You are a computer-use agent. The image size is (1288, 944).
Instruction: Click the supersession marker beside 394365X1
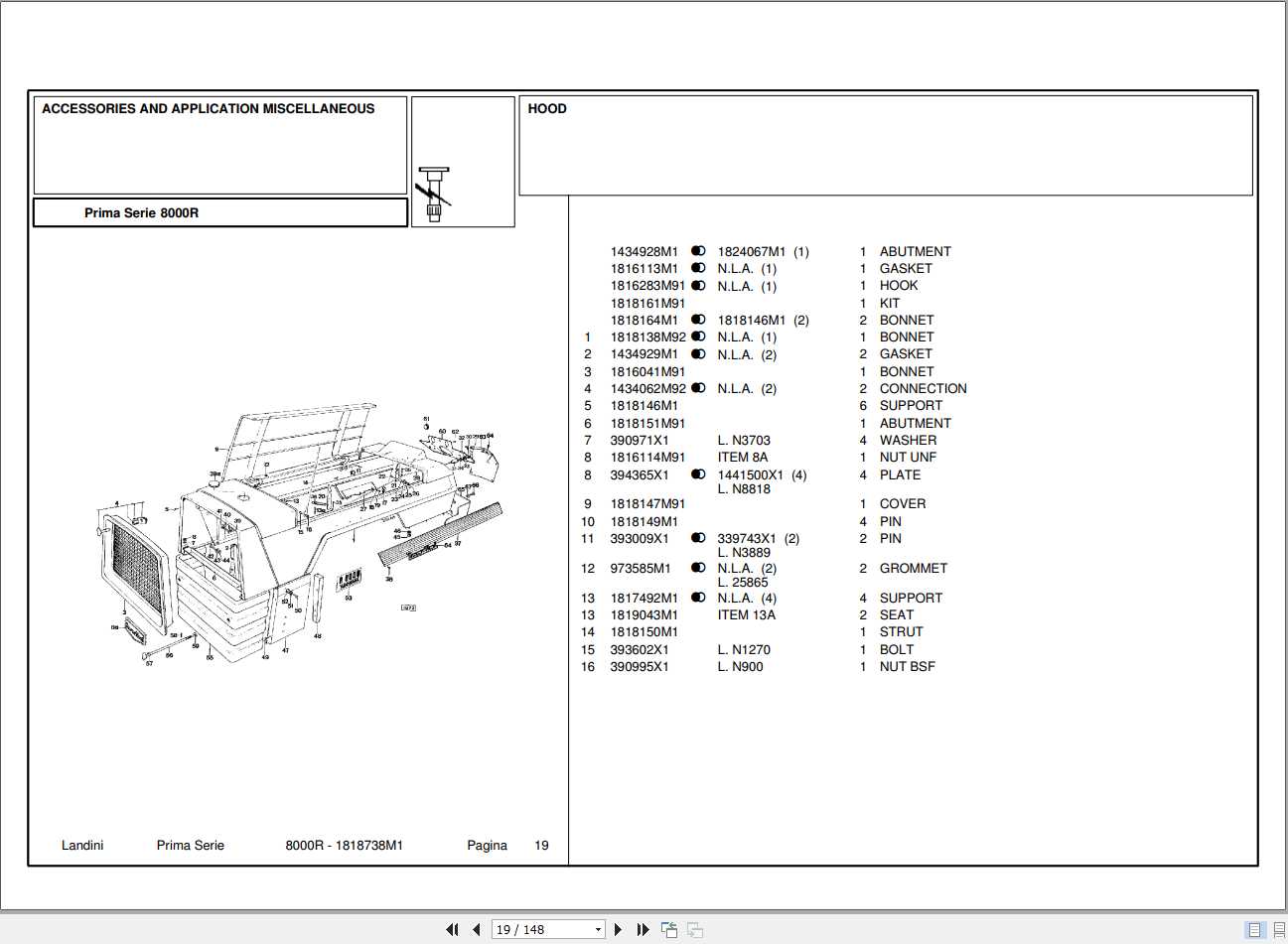pos(698,474)
